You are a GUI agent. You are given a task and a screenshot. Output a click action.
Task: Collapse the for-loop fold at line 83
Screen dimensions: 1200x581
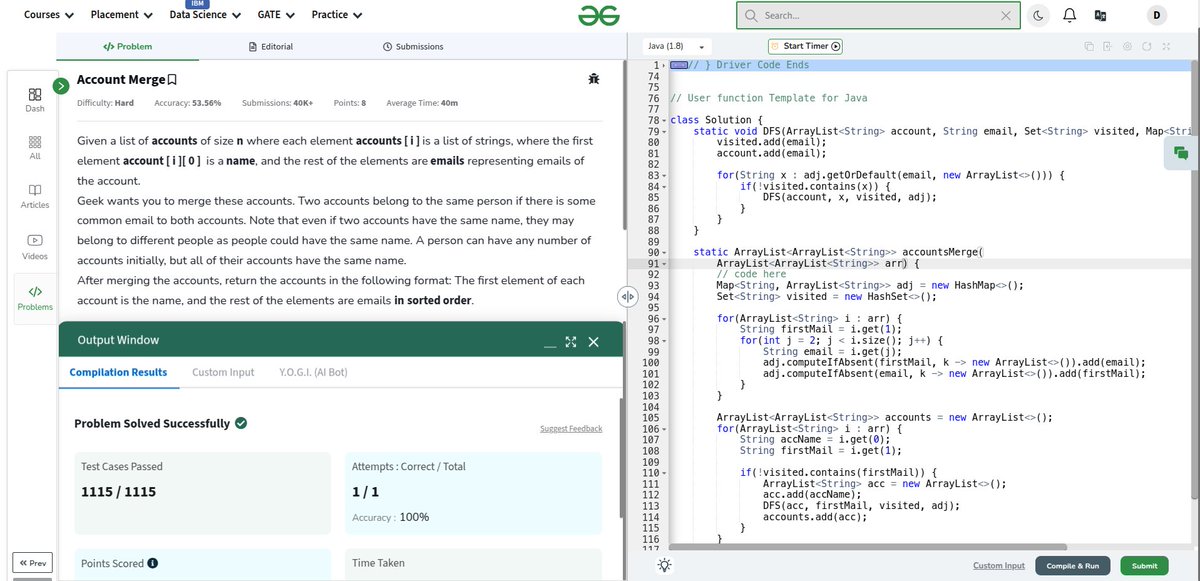pos(664,175)
